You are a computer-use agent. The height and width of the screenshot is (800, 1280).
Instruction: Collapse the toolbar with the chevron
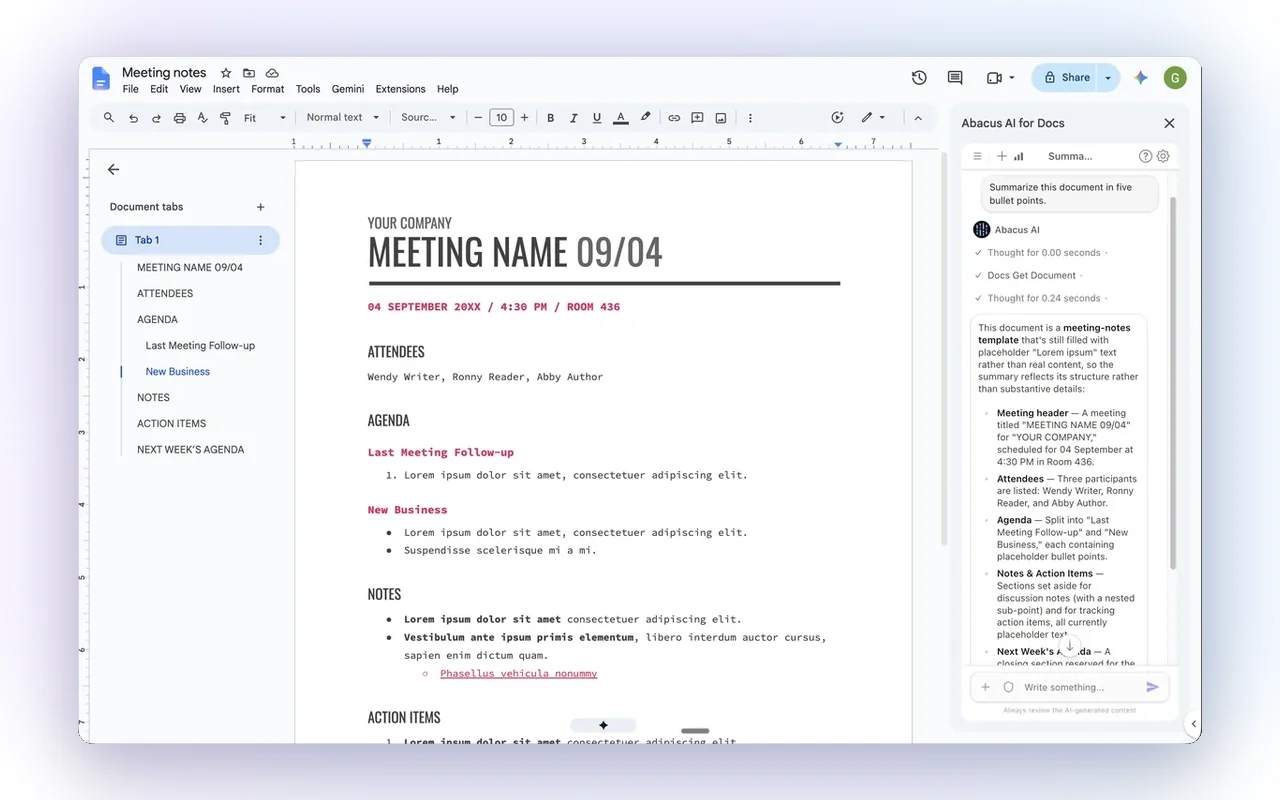tap(918, 118)
